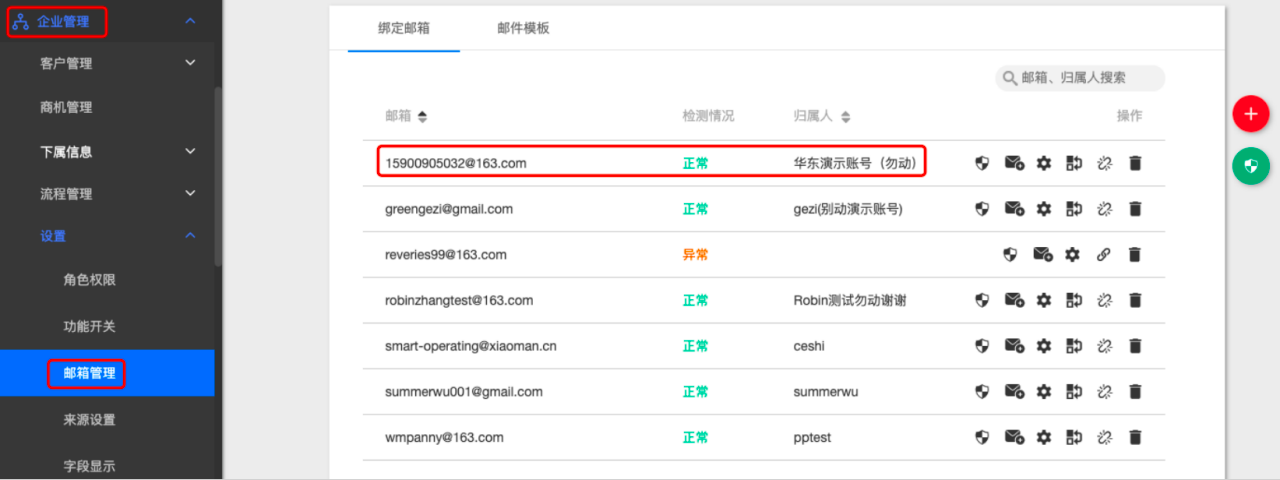Open gear settings for robinzhangtest@163.com
Image resolution: width=1280 pixels, height=480 pixels.
click(x=1044, y=300)
